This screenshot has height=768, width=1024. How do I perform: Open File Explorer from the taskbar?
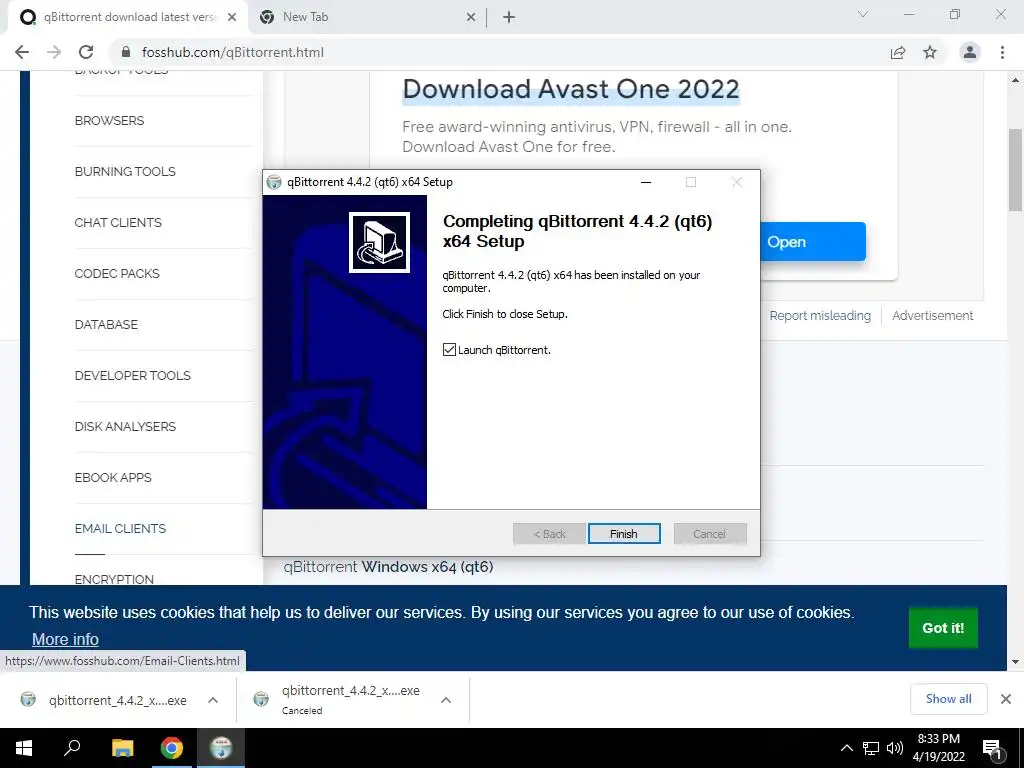coord(122,748)
